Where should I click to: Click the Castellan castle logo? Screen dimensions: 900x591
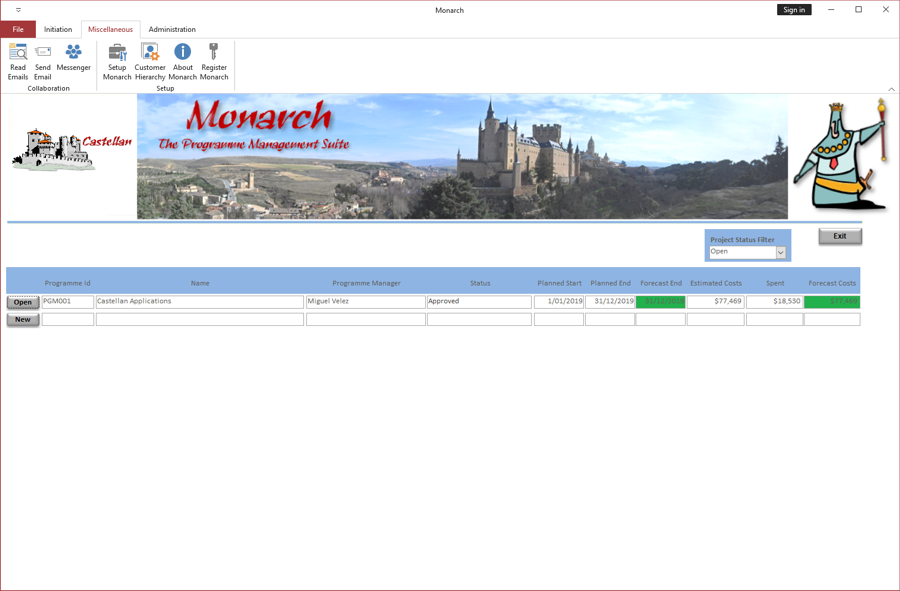[72, 149]
